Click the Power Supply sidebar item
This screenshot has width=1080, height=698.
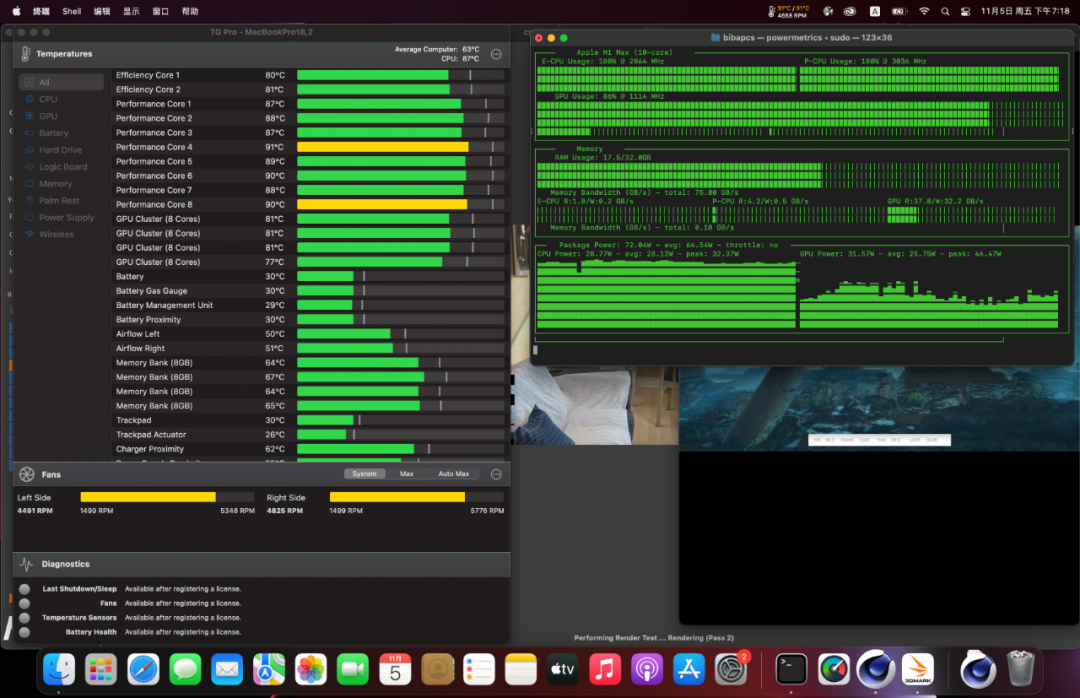[66, 217]
